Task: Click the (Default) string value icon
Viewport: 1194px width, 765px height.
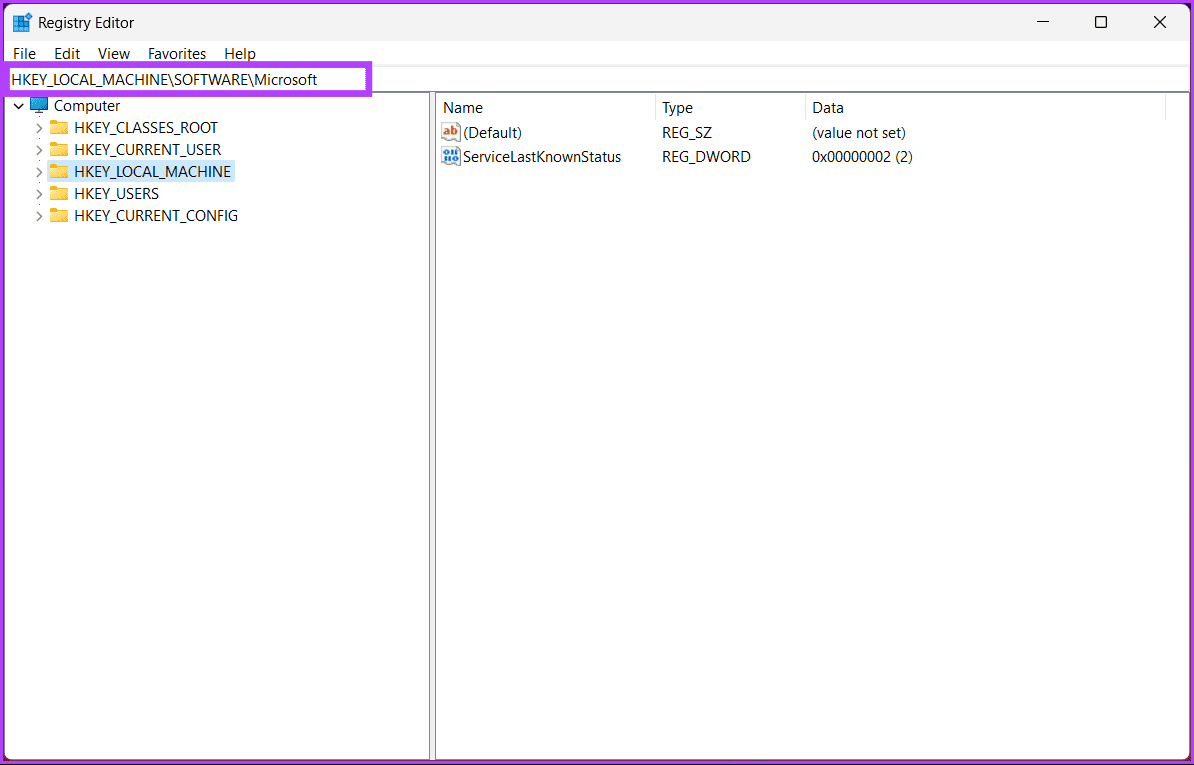Action: [451, 132]
